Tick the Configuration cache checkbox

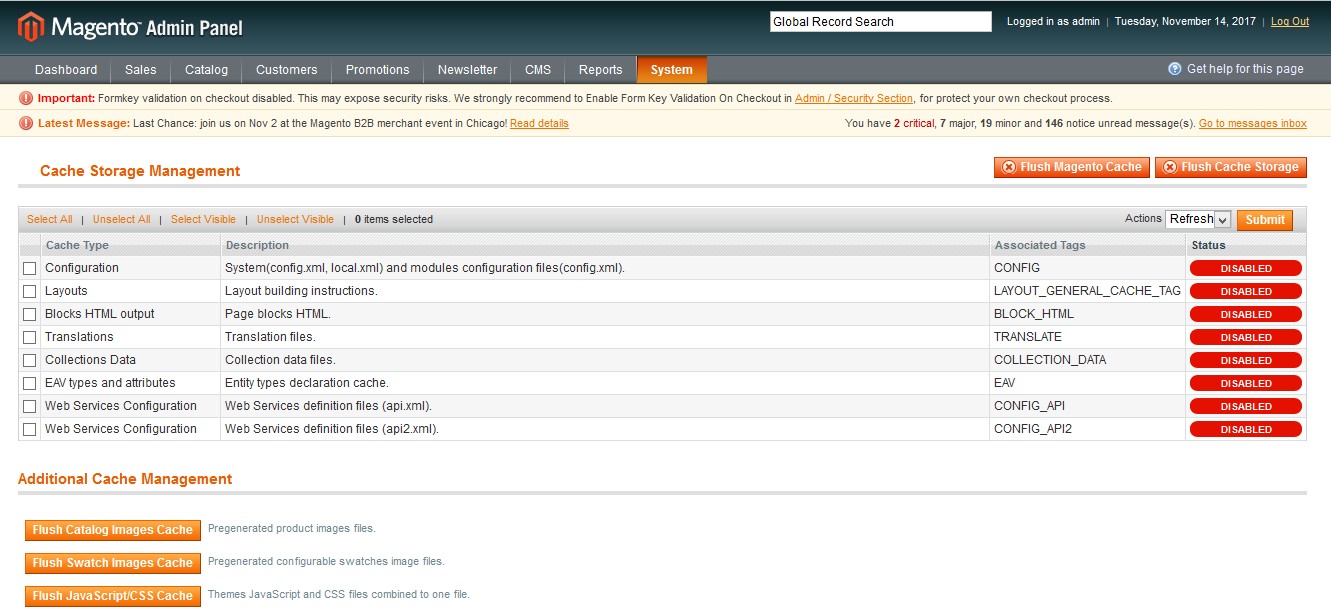[30, 268]
